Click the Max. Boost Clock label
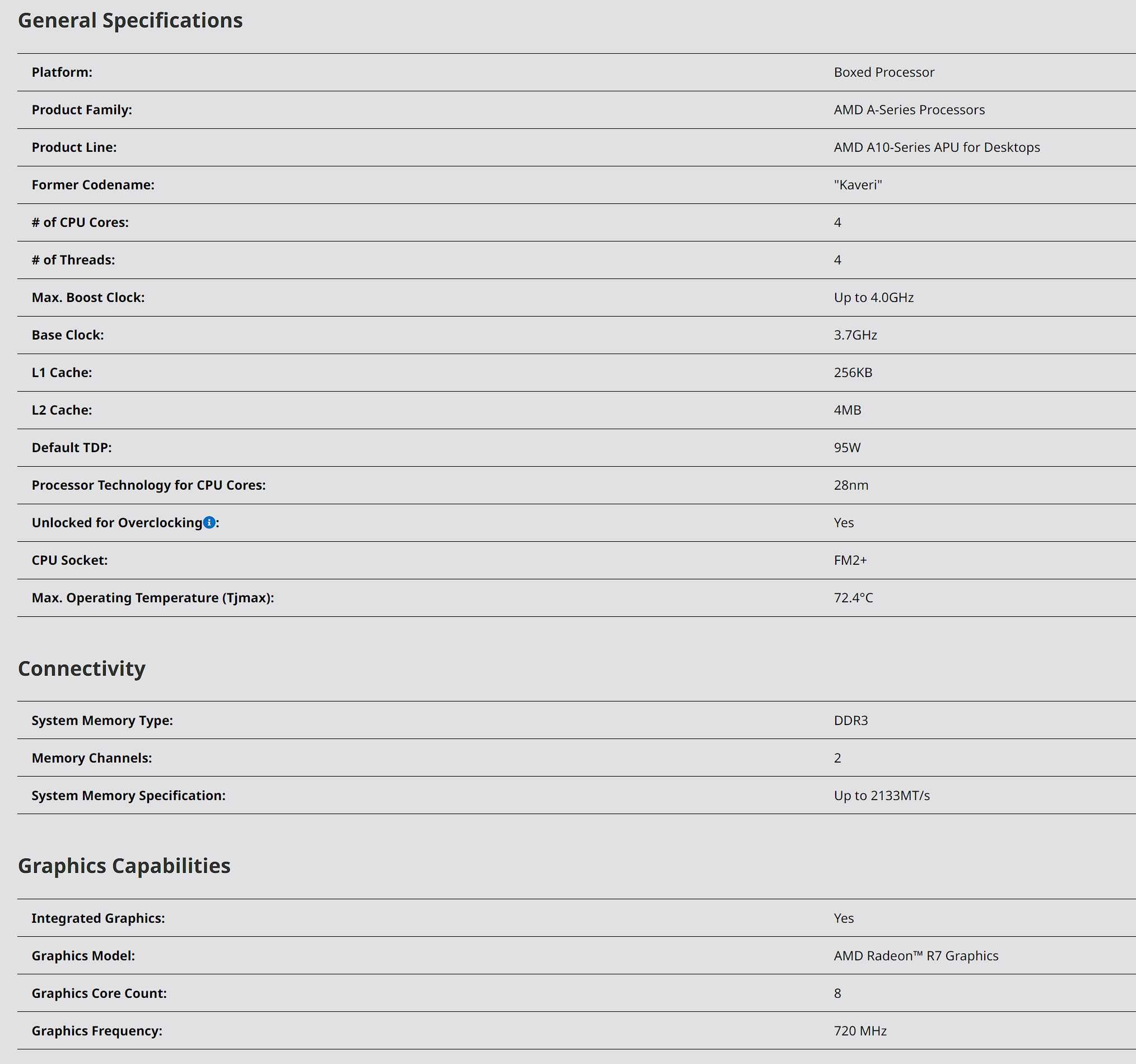This screenshot has width=1136, height=1064. (x=88, y=297)
